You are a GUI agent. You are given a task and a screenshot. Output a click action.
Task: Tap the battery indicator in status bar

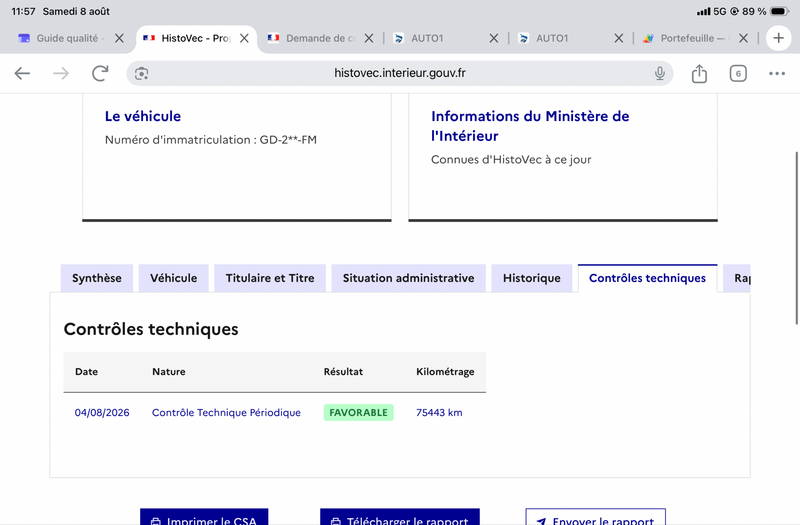780,11
